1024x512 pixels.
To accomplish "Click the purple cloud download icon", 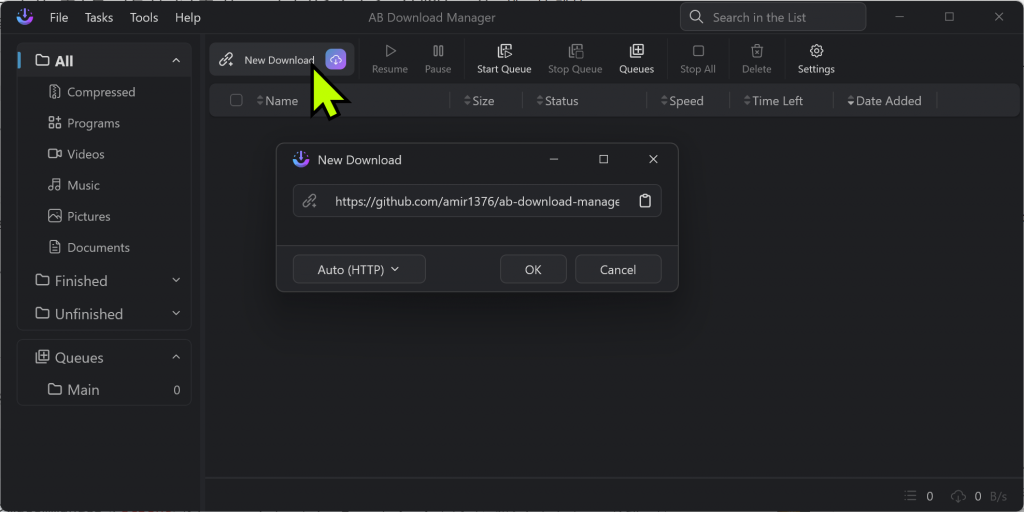I will tap(336, 59).
